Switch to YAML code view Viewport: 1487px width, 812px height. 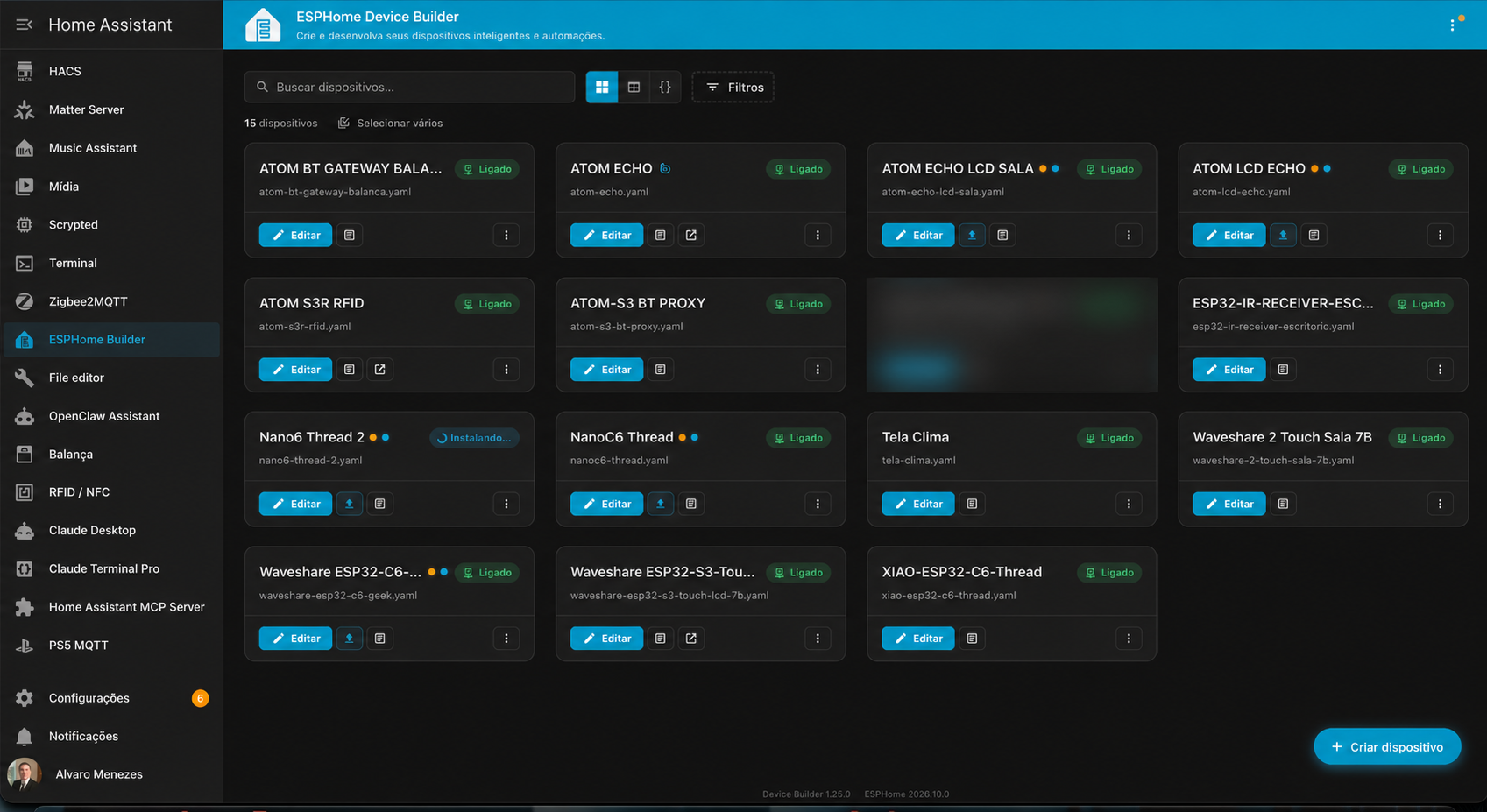coord(665,87)
